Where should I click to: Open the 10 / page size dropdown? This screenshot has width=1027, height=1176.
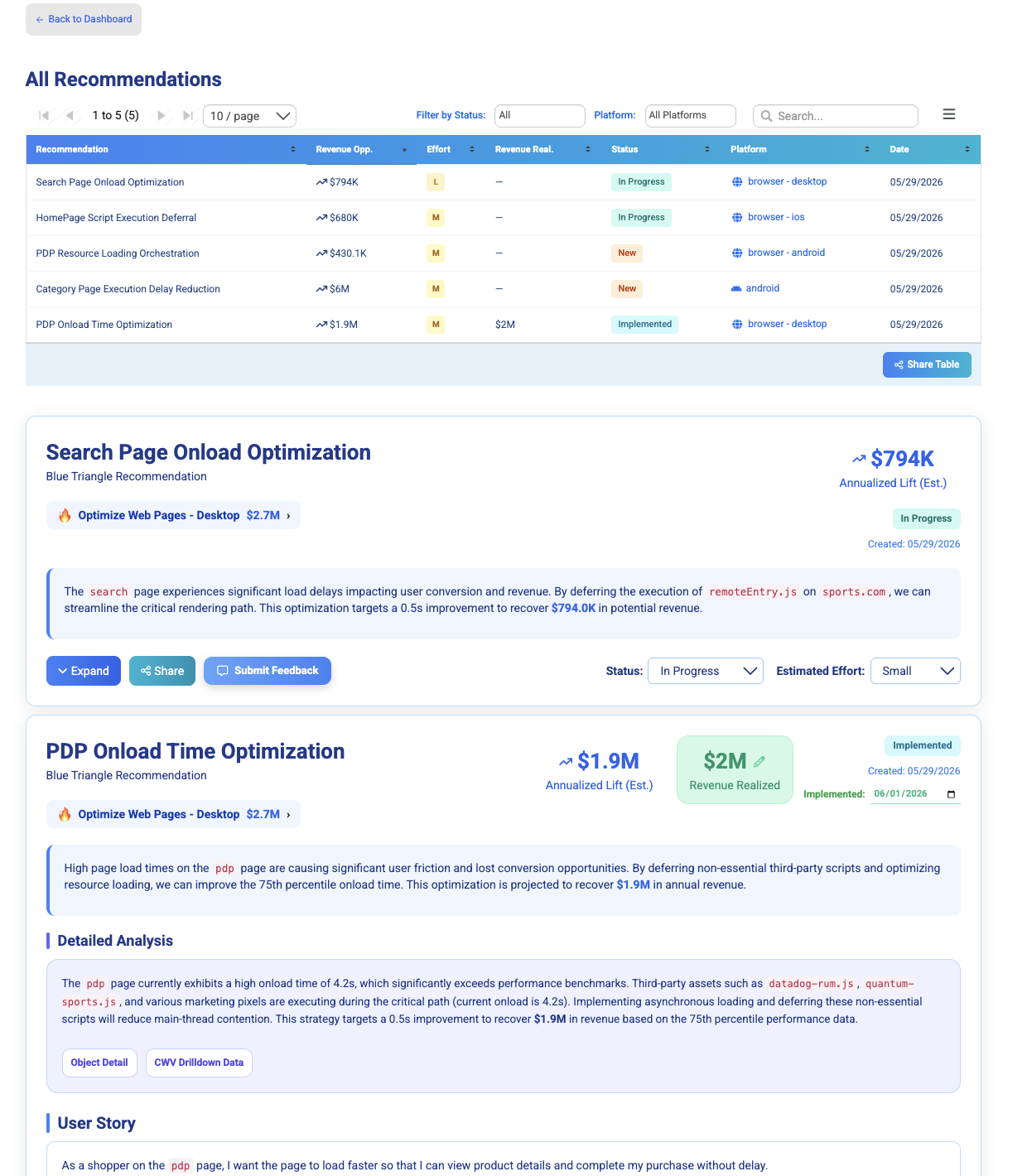249,116
